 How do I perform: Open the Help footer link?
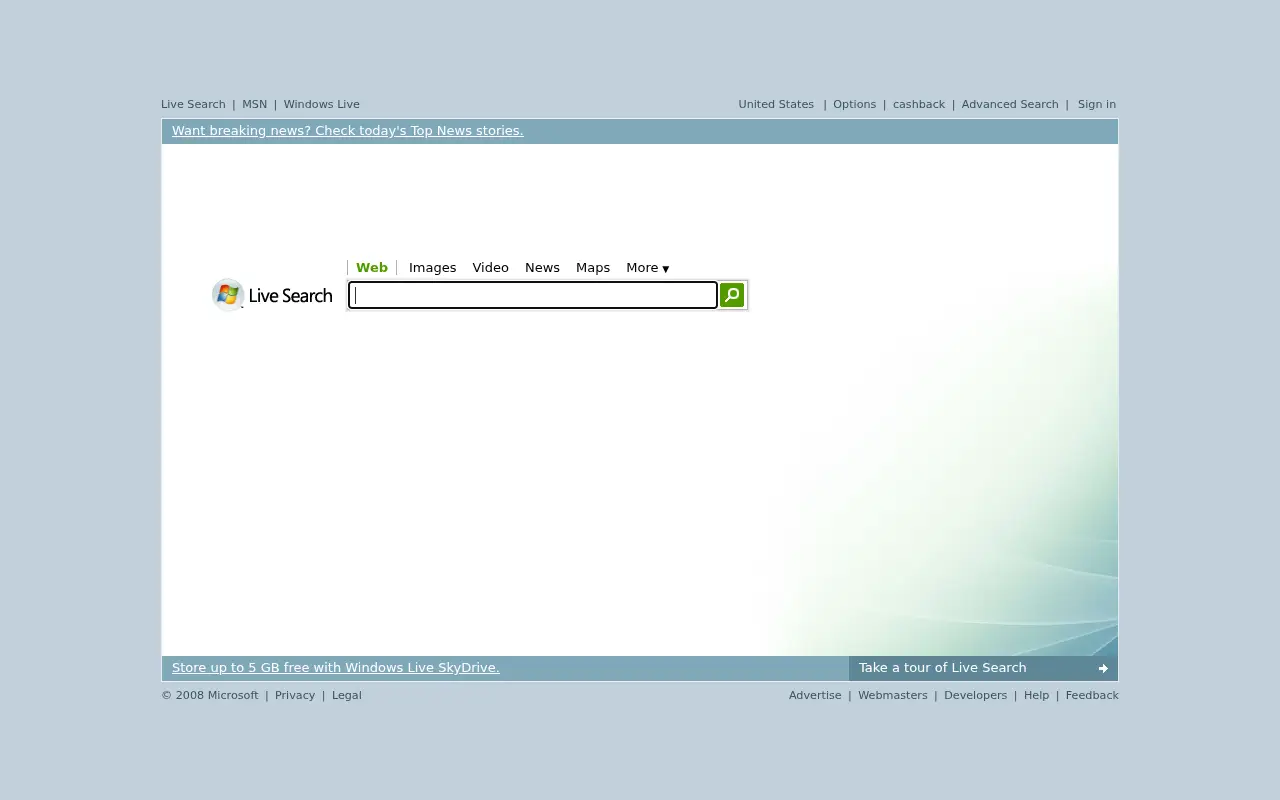(1036, 695)
